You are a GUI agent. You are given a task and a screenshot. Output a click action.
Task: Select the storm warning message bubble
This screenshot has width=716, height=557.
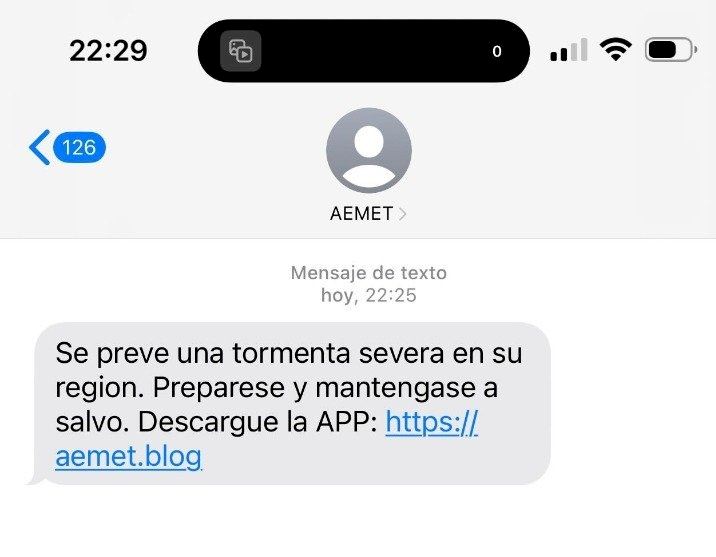pos(293,404)
